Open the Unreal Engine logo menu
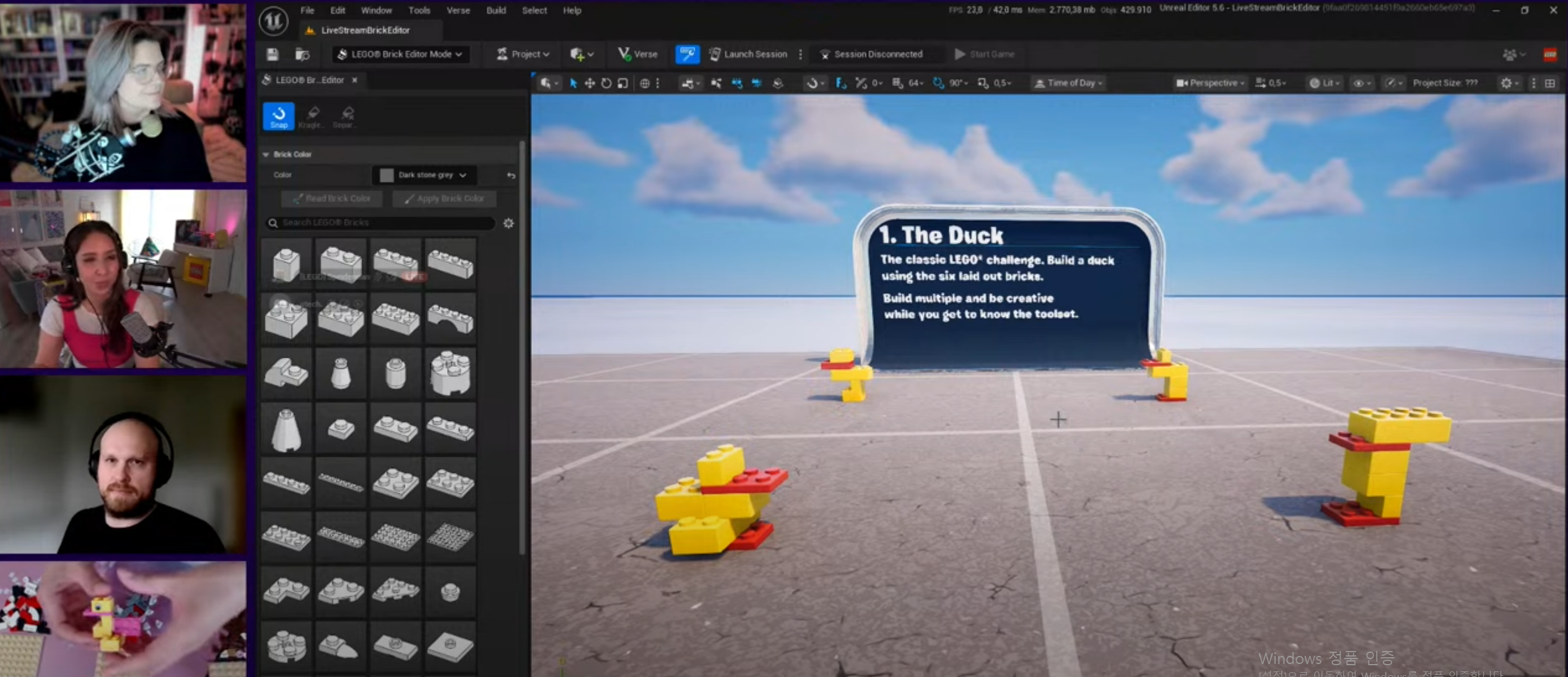The height and width of the screenshot is (677, 1568). (273, 21)
